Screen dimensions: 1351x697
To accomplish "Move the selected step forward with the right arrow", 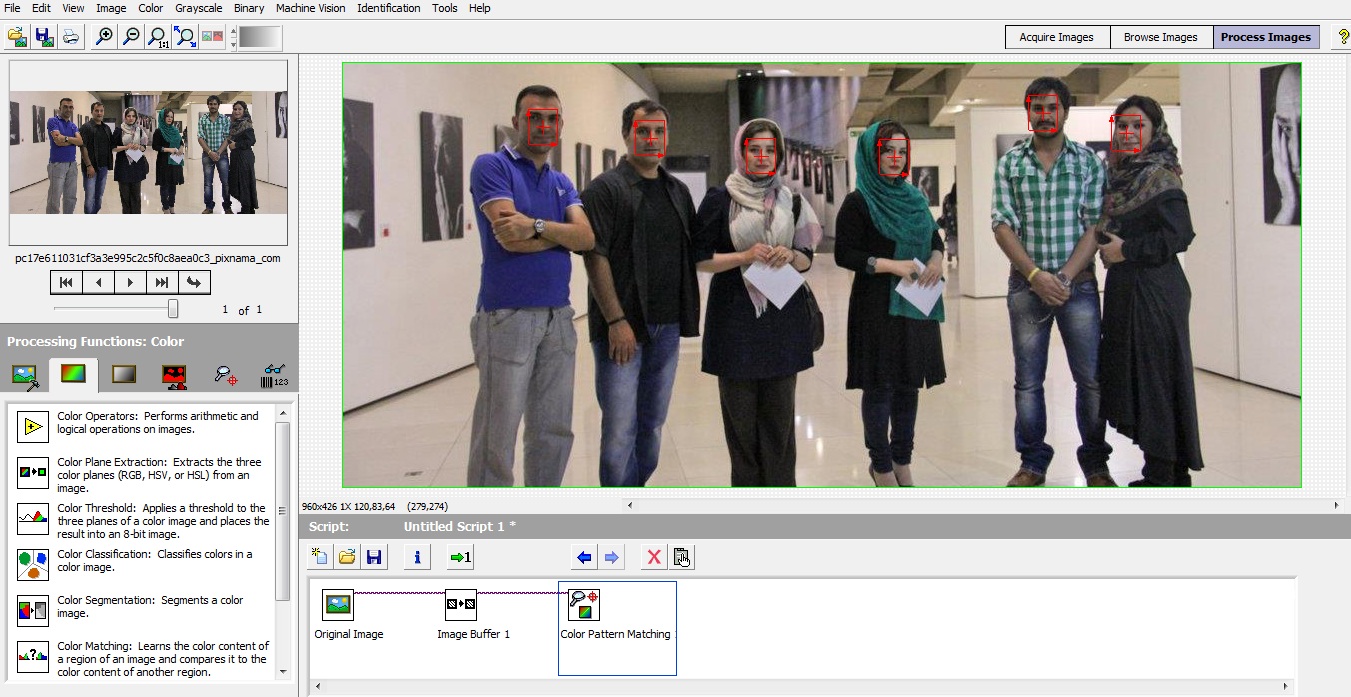I will (611, 557).
